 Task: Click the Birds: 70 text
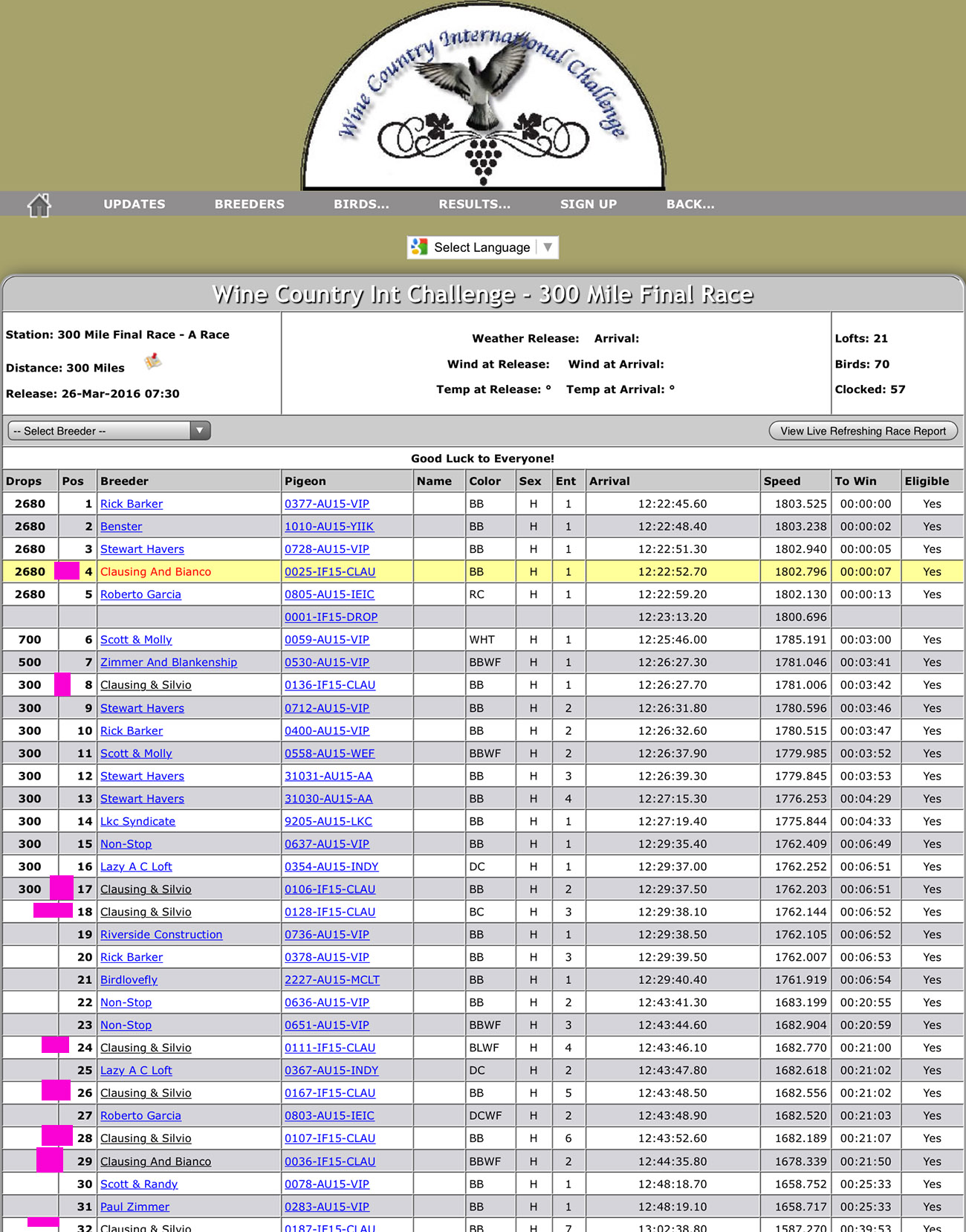click(862, 364)
